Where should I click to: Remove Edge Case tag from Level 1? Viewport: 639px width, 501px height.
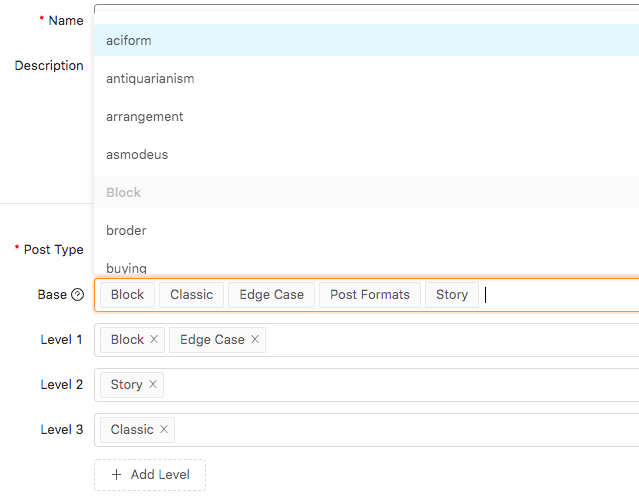255,340
